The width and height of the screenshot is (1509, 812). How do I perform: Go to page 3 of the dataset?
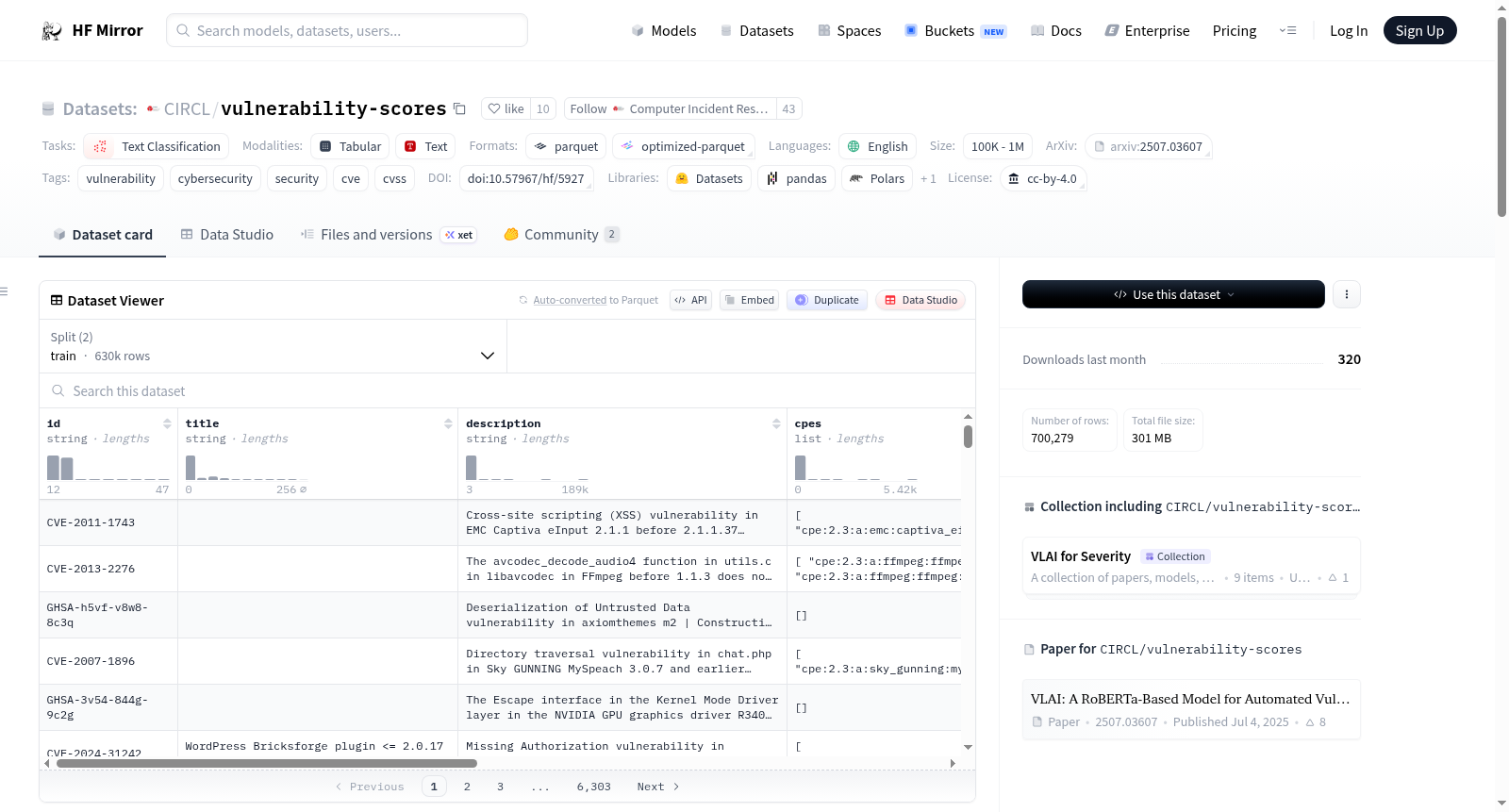[500, 787]
